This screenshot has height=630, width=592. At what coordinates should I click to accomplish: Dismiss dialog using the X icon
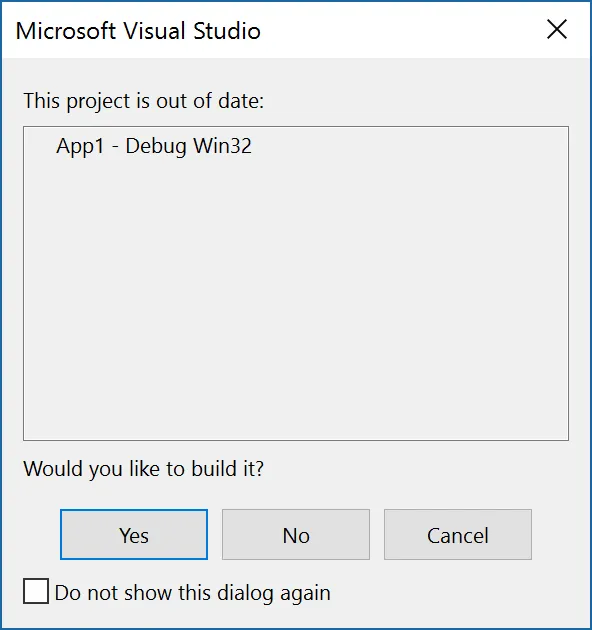point(557,29)
